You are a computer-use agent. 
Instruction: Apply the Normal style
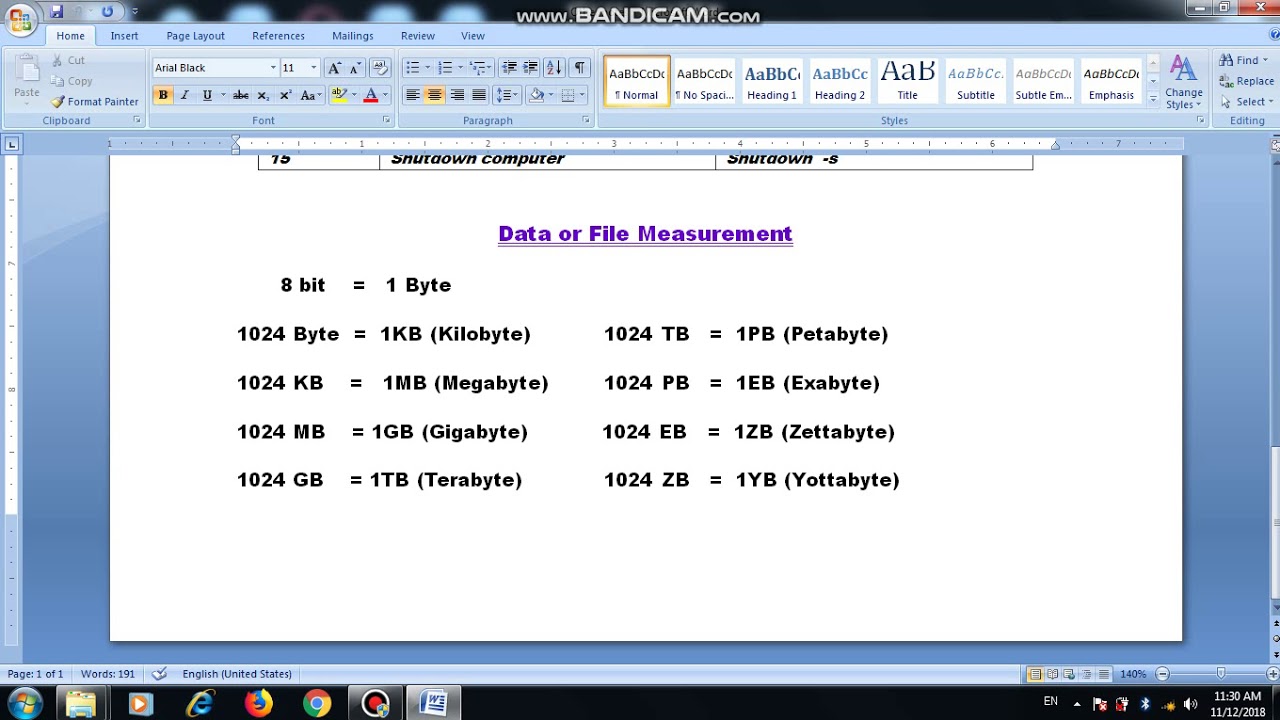point(637,81)
